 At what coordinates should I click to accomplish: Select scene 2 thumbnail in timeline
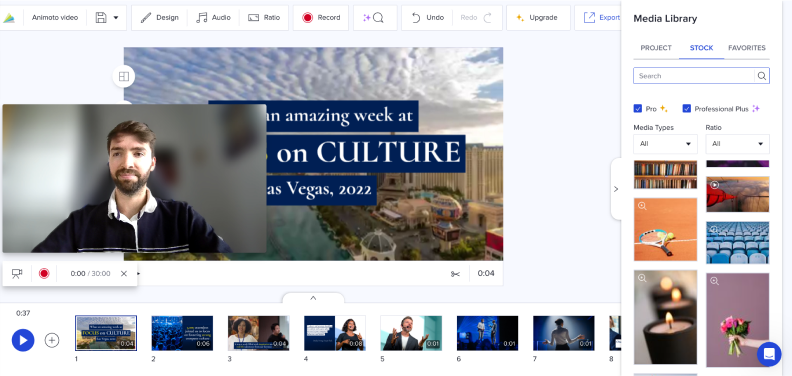tap(182, 333)
